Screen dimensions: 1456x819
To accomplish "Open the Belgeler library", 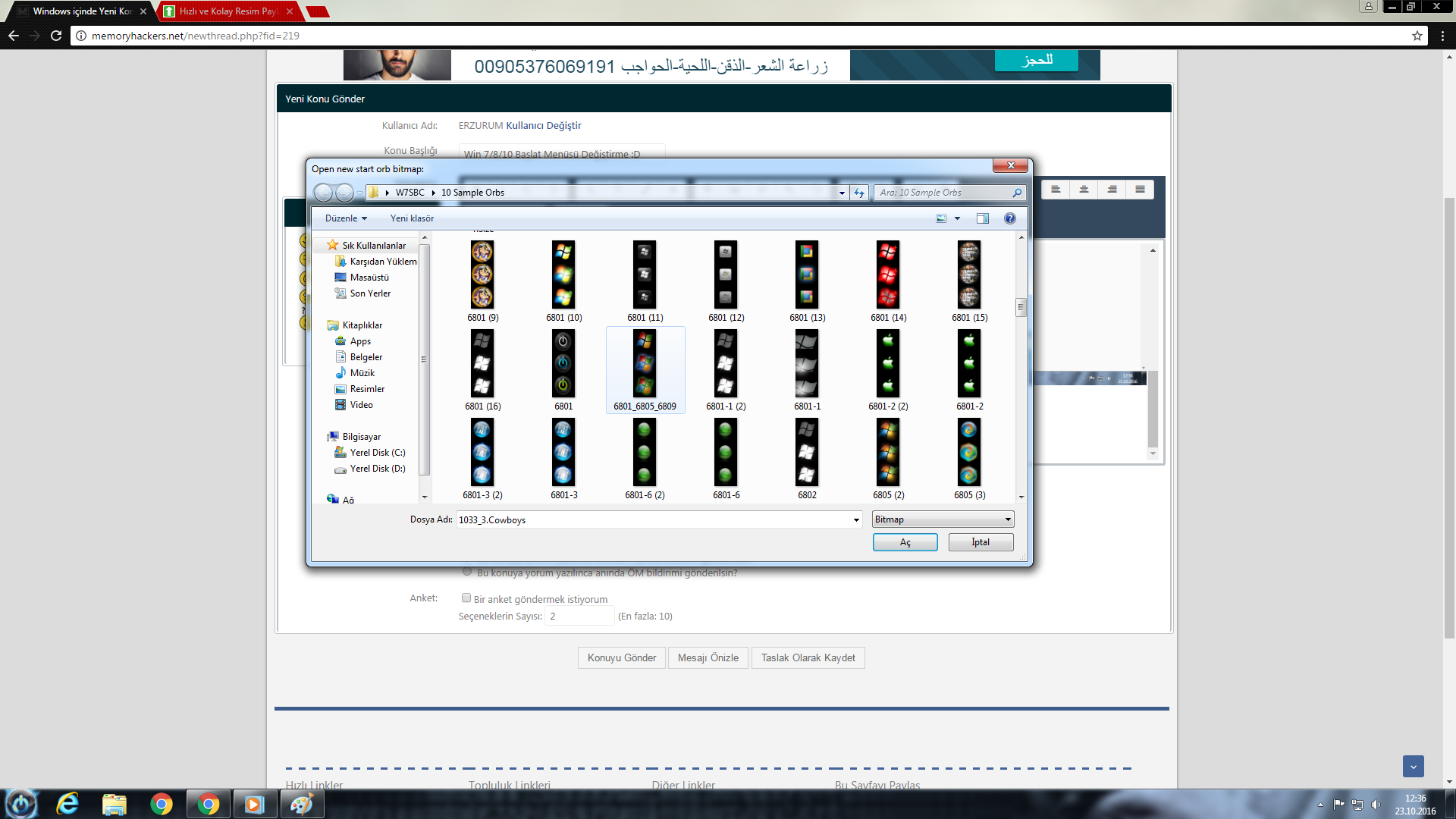I will tap(366, 357).
